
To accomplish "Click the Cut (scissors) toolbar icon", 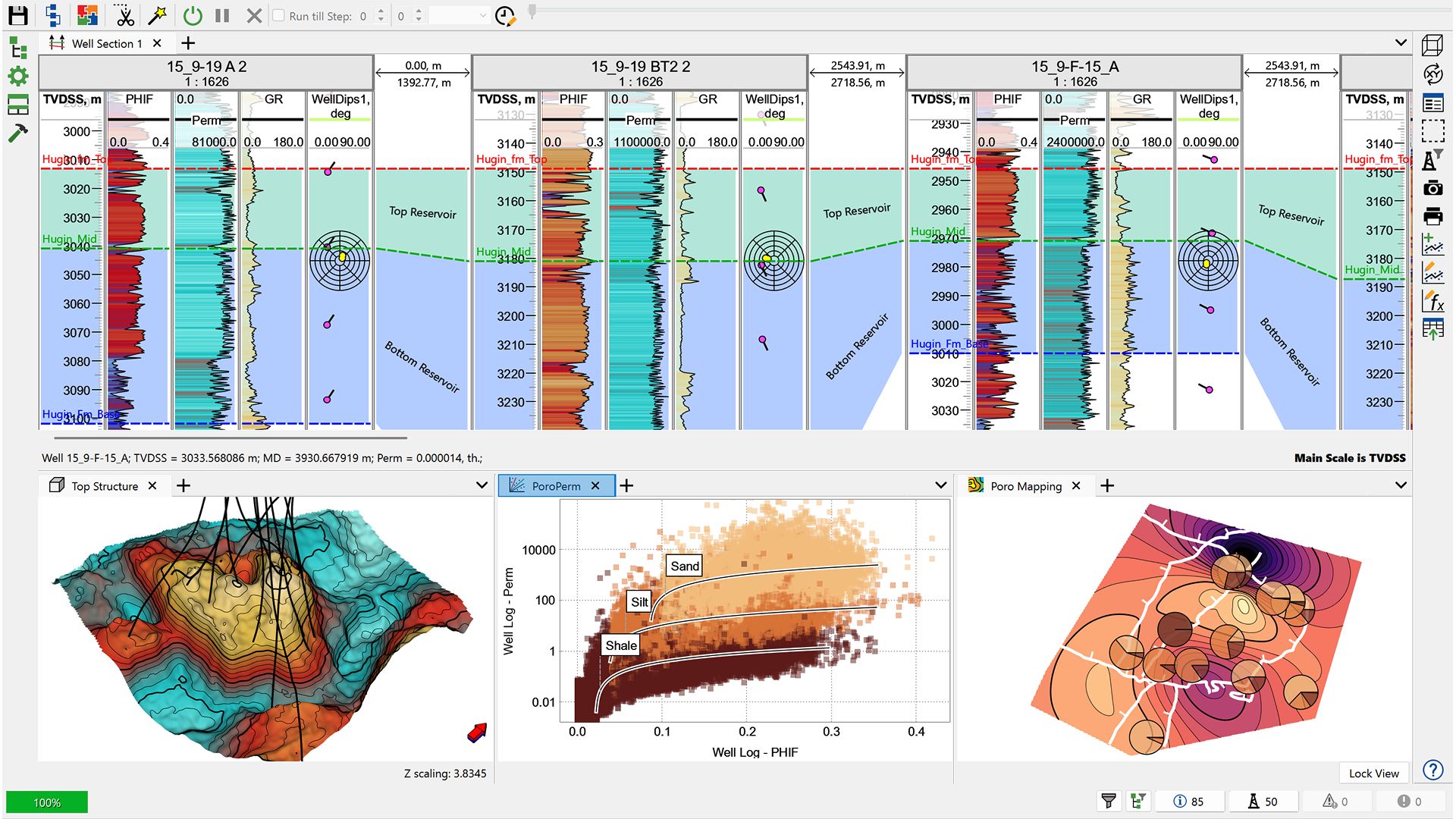I will (x=124, y=15).
